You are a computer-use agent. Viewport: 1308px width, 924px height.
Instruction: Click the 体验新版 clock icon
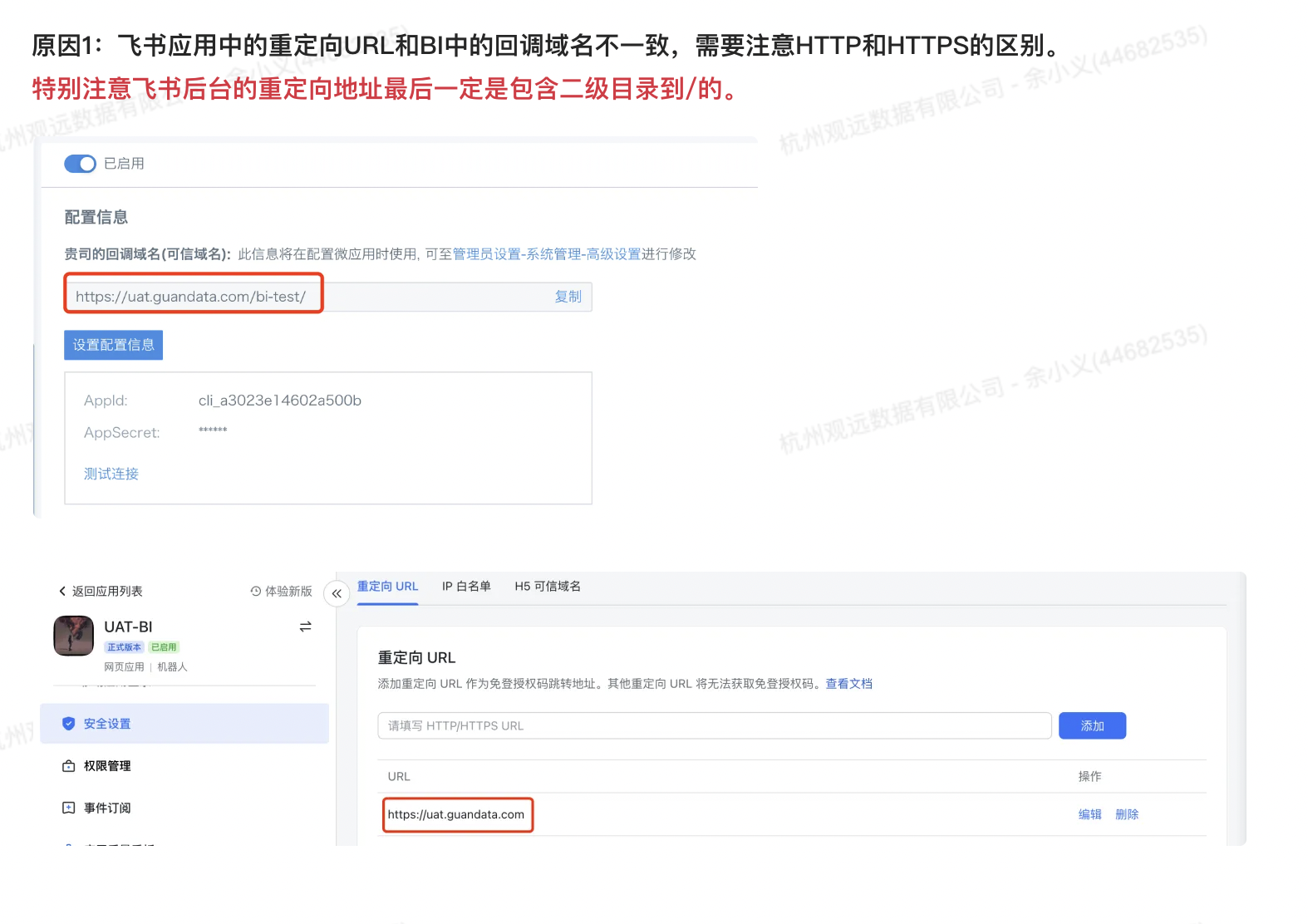click(256, 592)
